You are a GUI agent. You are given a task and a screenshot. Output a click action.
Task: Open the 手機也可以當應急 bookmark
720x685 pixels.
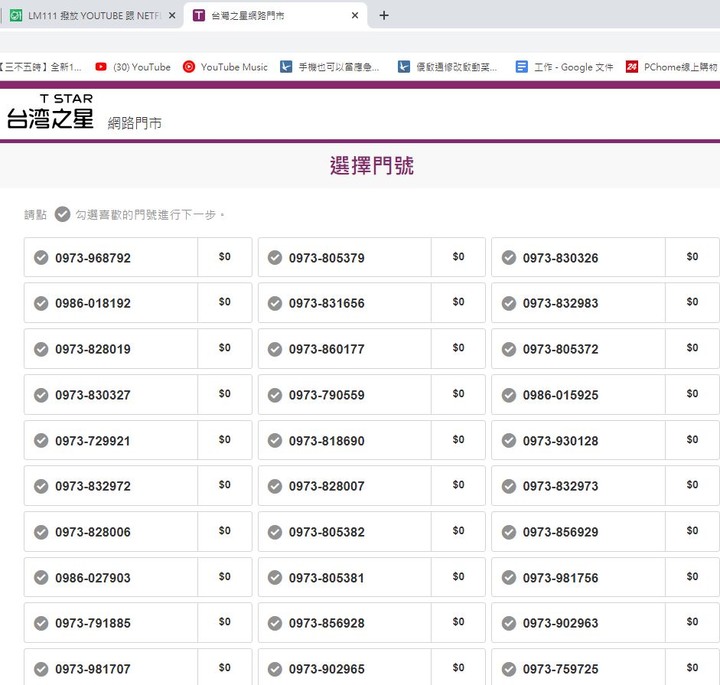[x=330, y=67]
